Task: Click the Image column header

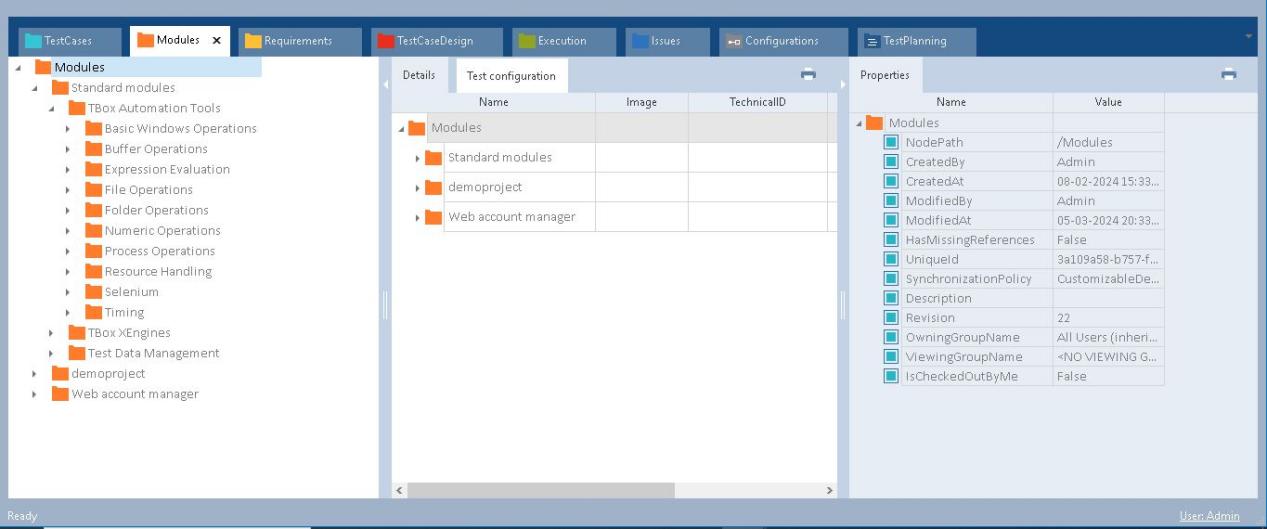Action: [642, 102]
